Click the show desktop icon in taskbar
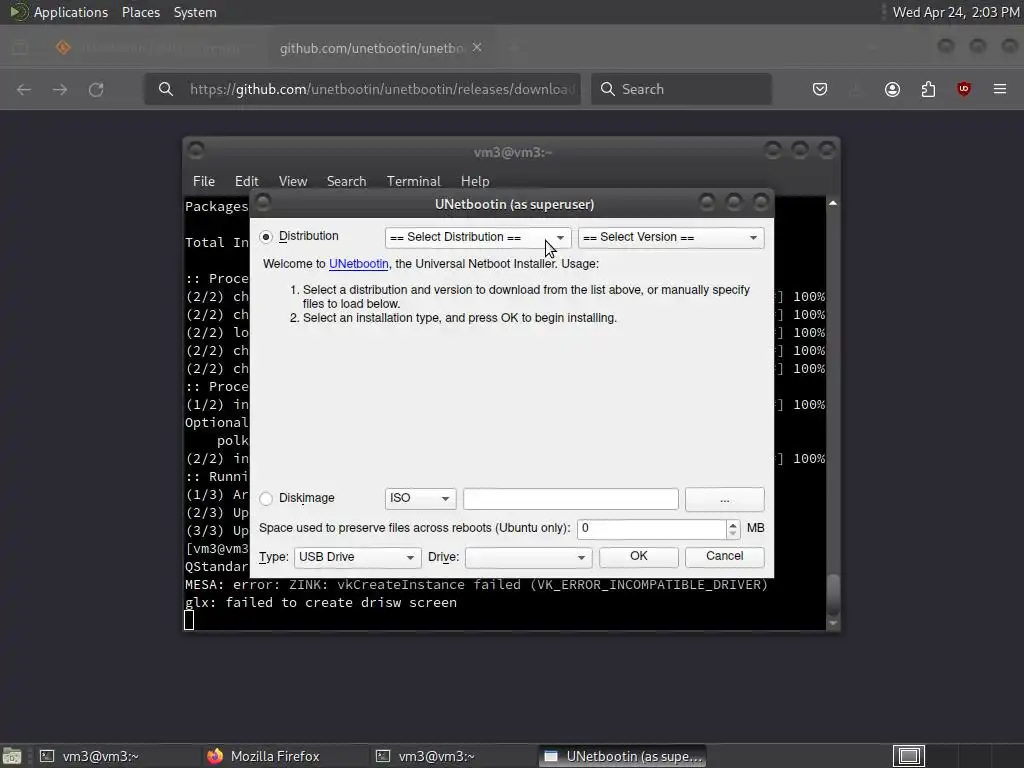The image size is (1024, 768). [12, 756]
